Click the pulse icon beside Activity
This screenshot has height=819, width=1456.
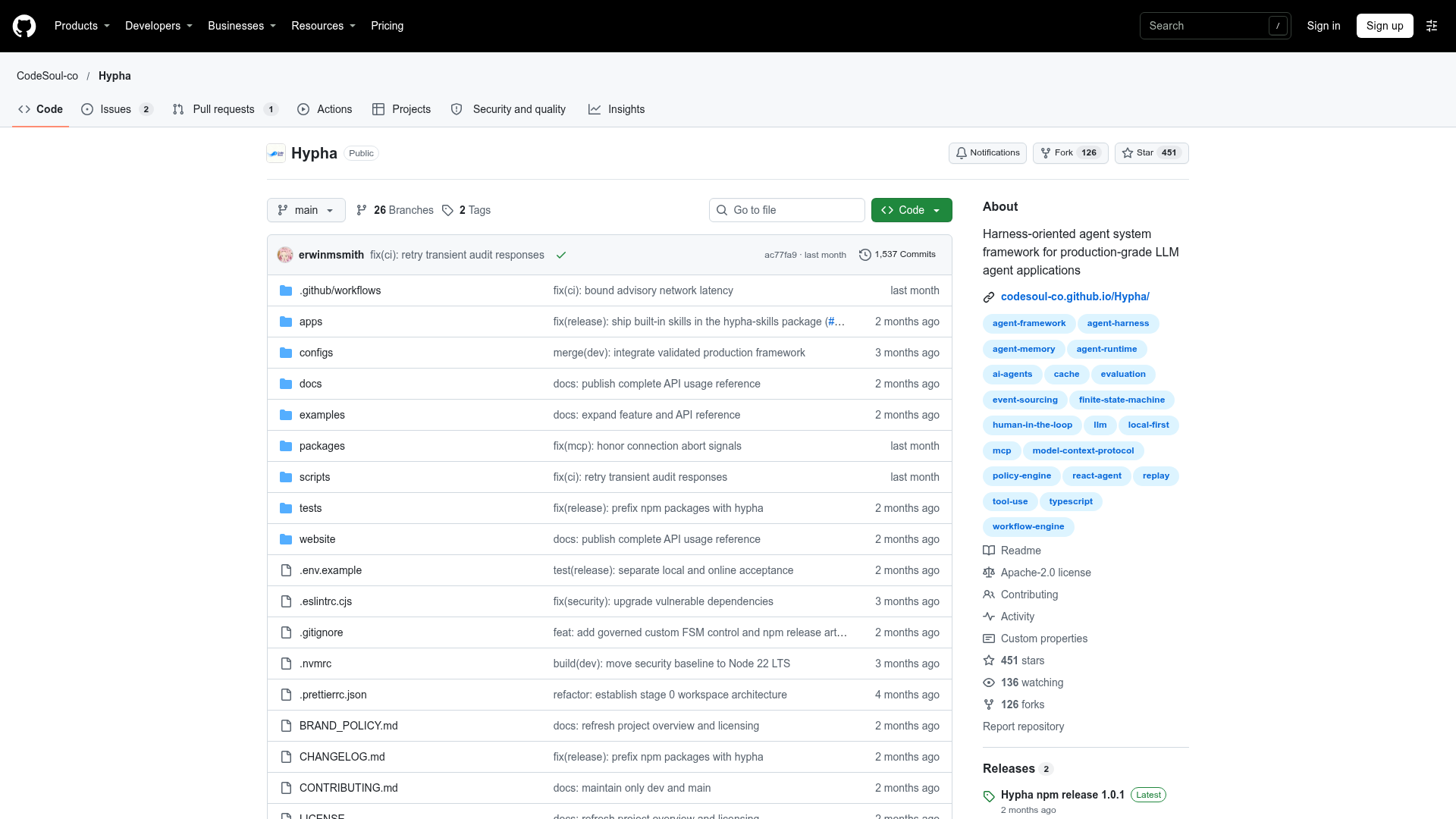pos(989,617)
